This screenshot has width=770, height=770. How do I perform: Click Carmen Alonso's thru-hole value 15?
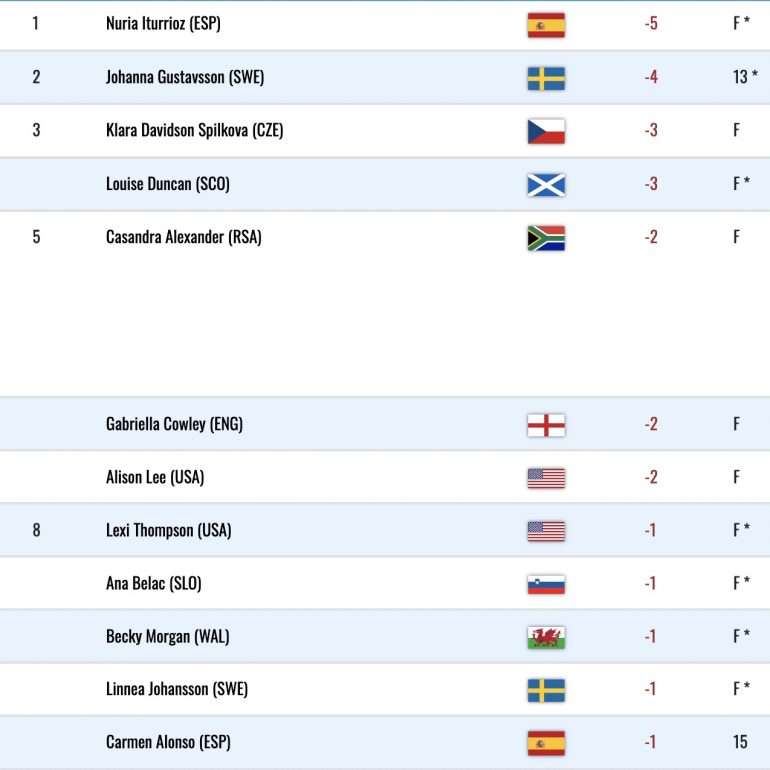741,742
